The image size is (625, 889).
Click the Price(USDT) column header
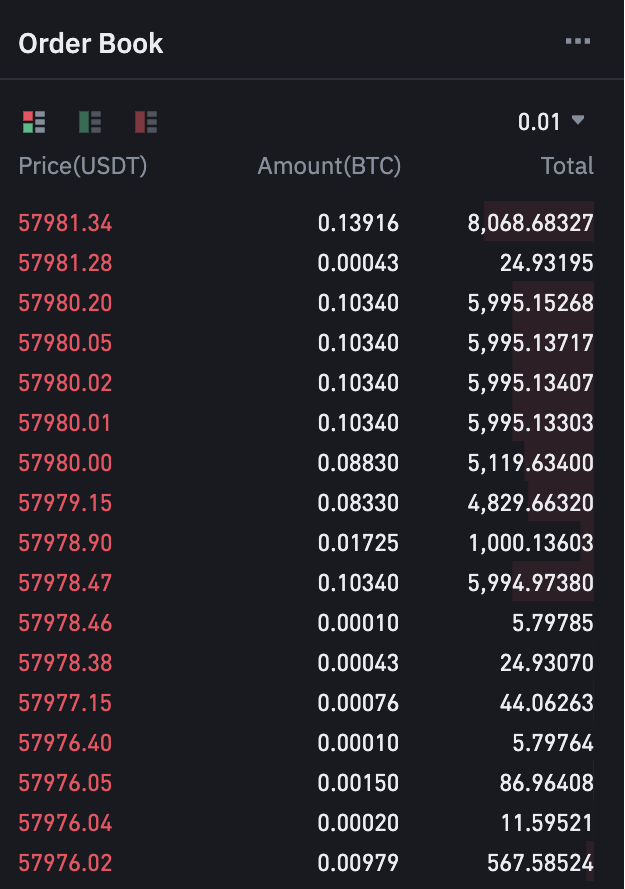[x=83, y=166]
